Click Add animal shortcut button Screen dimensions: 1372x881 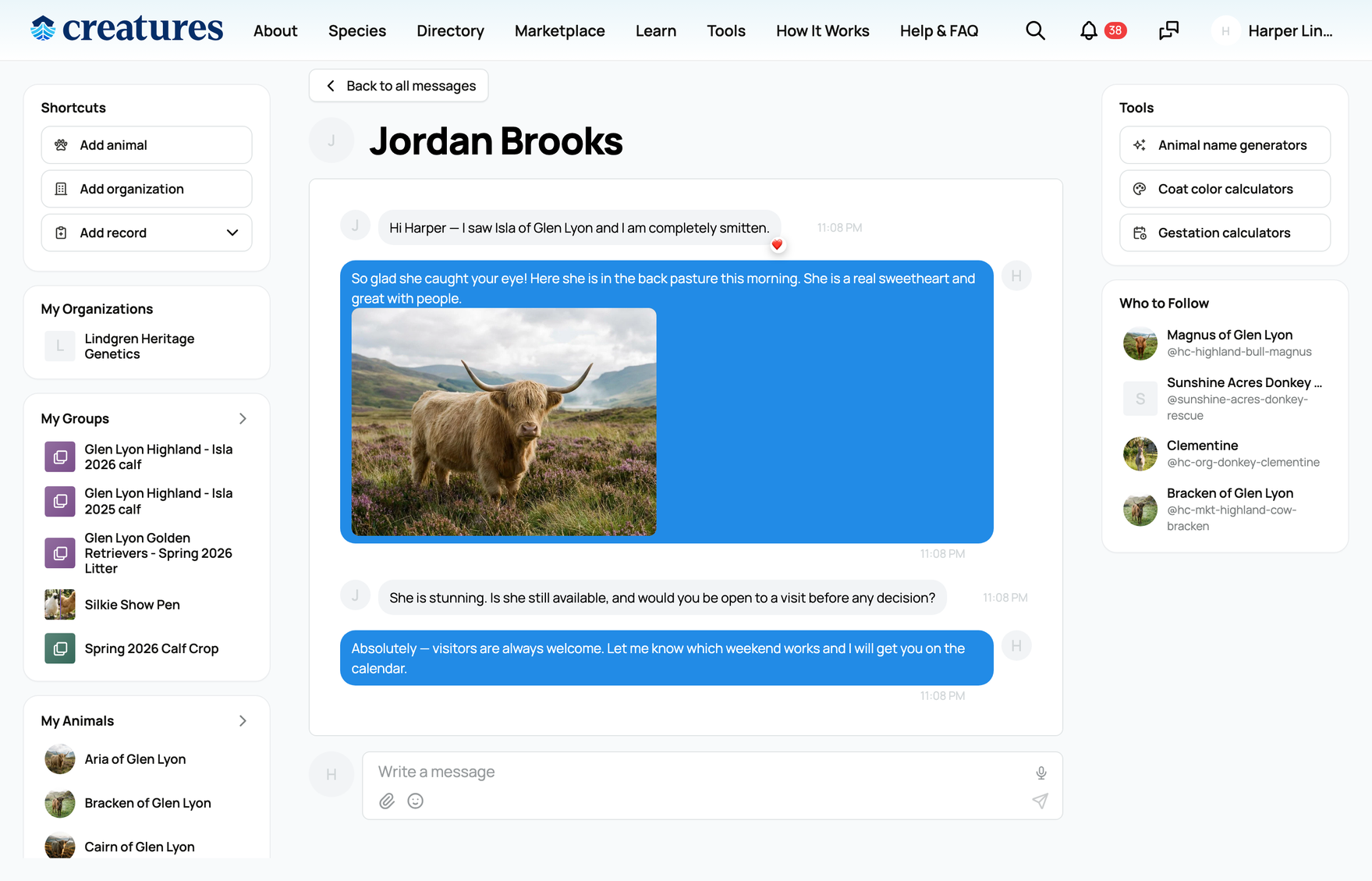[x=147, y=145]
